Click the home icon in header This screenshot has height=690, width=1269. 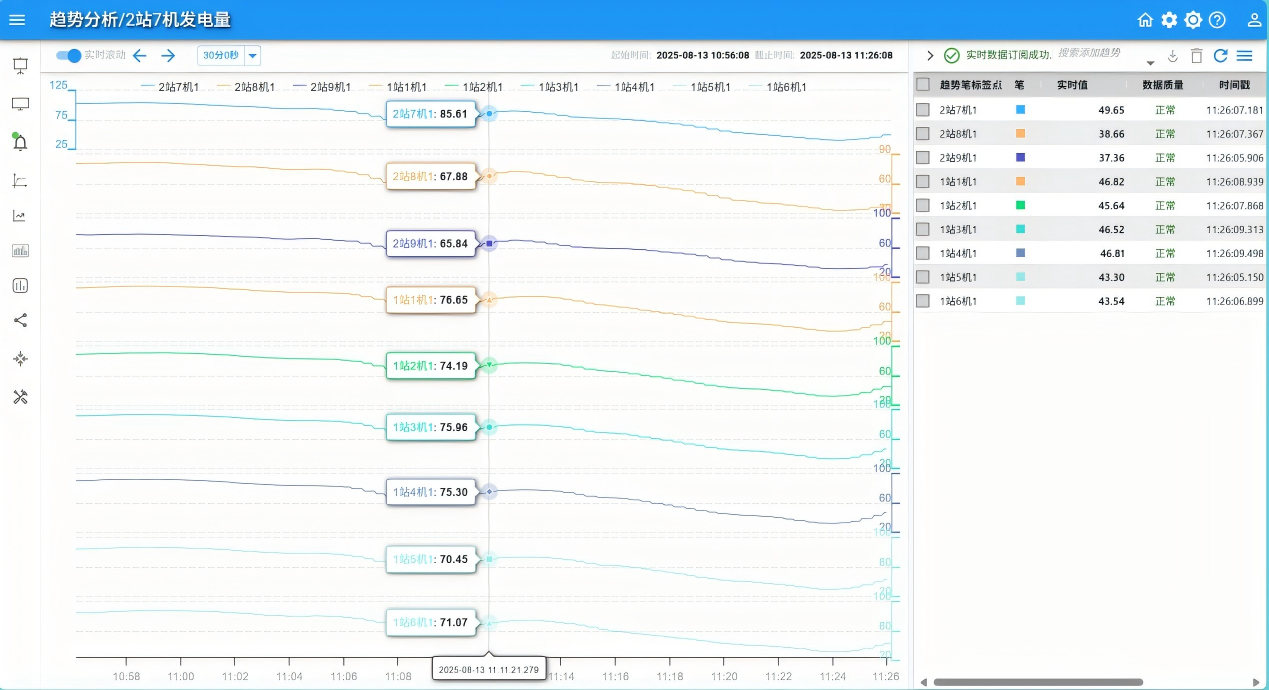(1145, 20)
